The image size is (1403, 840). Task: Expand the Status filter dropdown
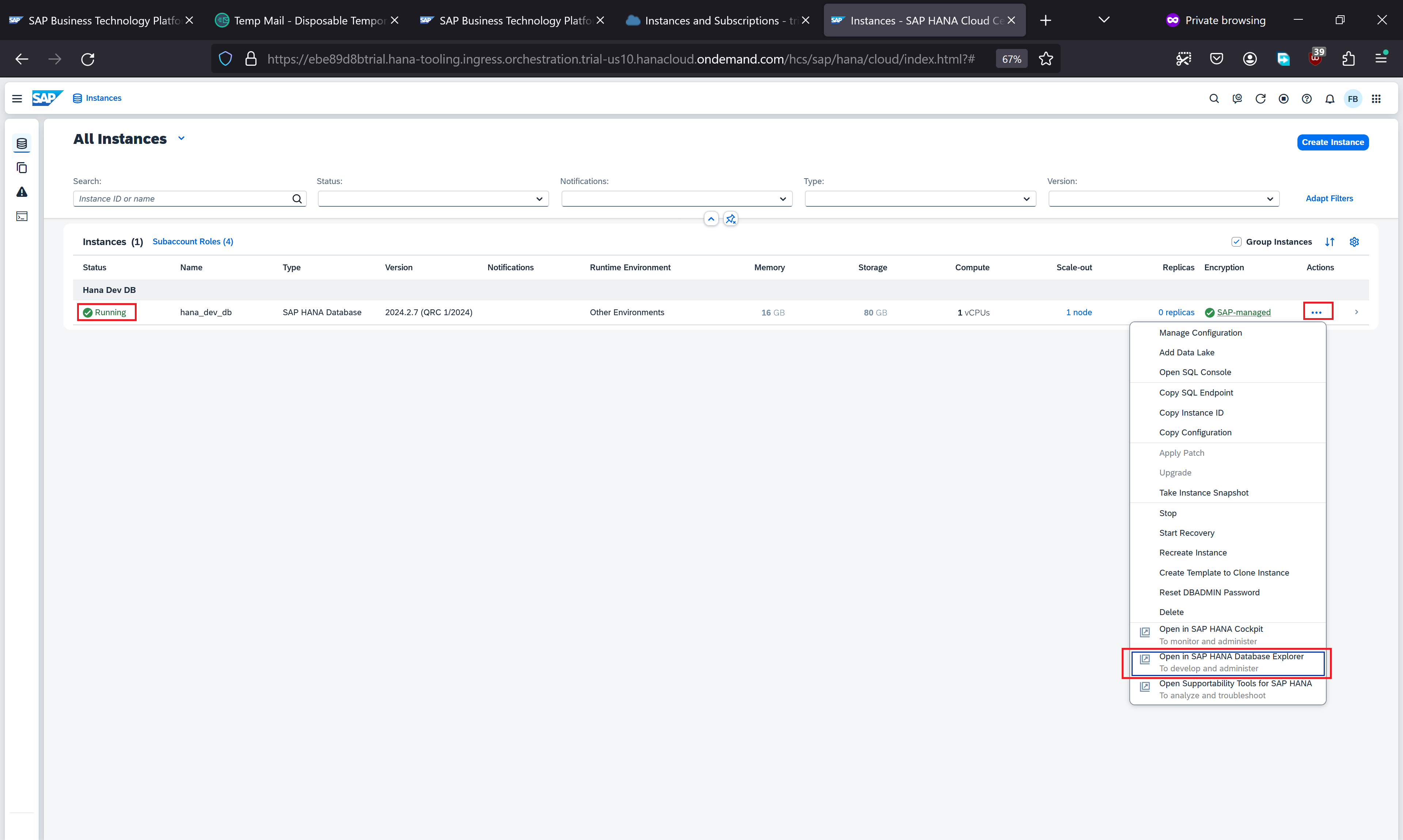coord(539,199)
